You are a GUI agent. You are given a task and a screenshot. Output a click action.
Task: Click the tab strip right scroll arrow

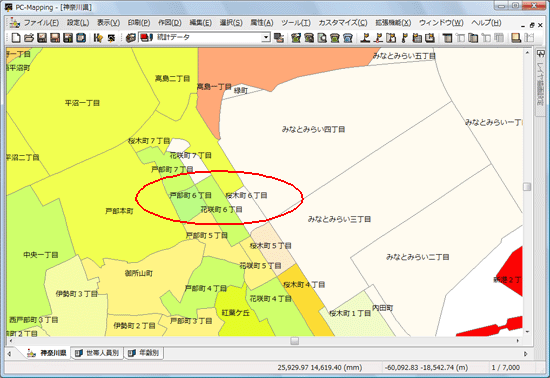(526, 353)
